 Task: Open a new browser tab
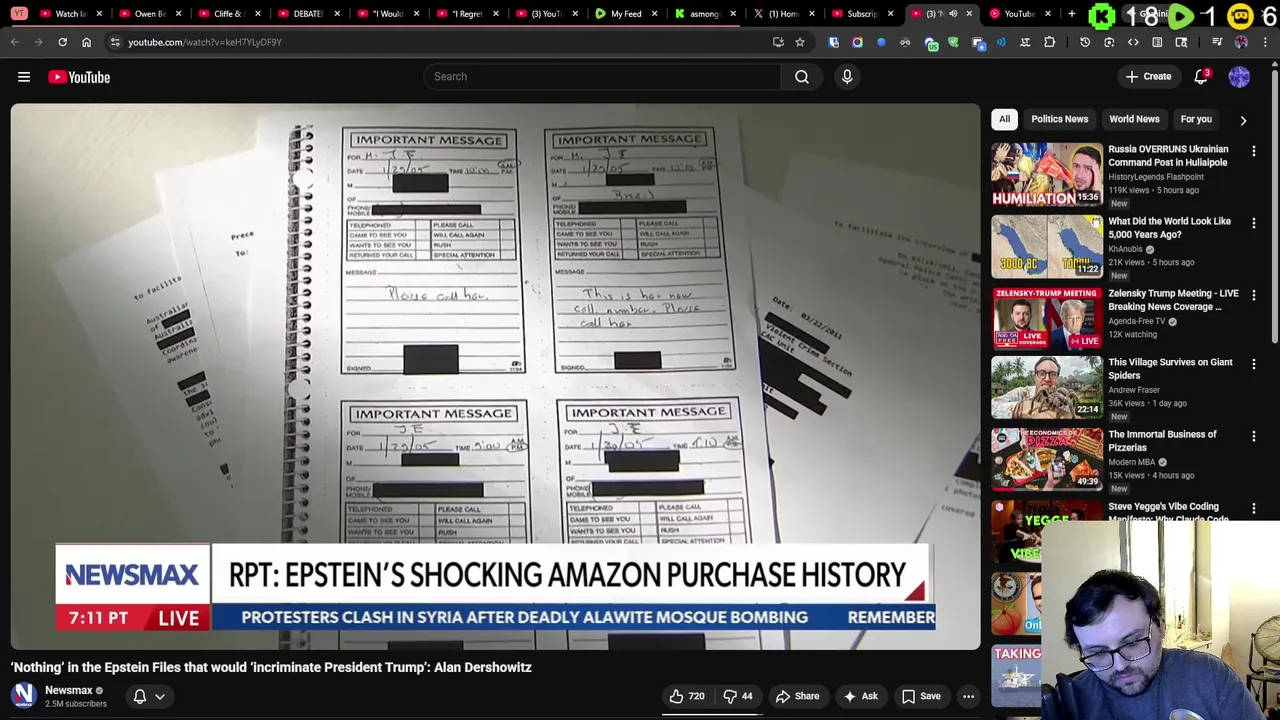coord(1071,13)
